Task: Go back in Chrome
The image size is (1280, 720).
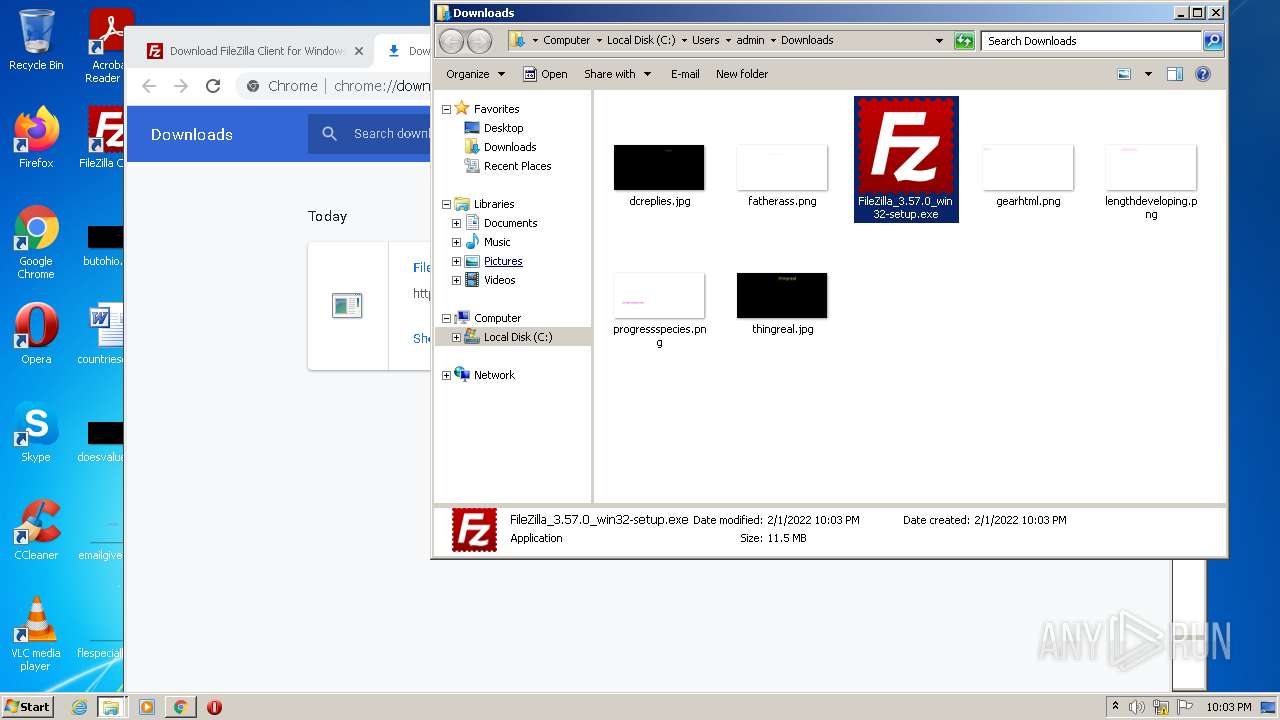Action: (149, 86)
